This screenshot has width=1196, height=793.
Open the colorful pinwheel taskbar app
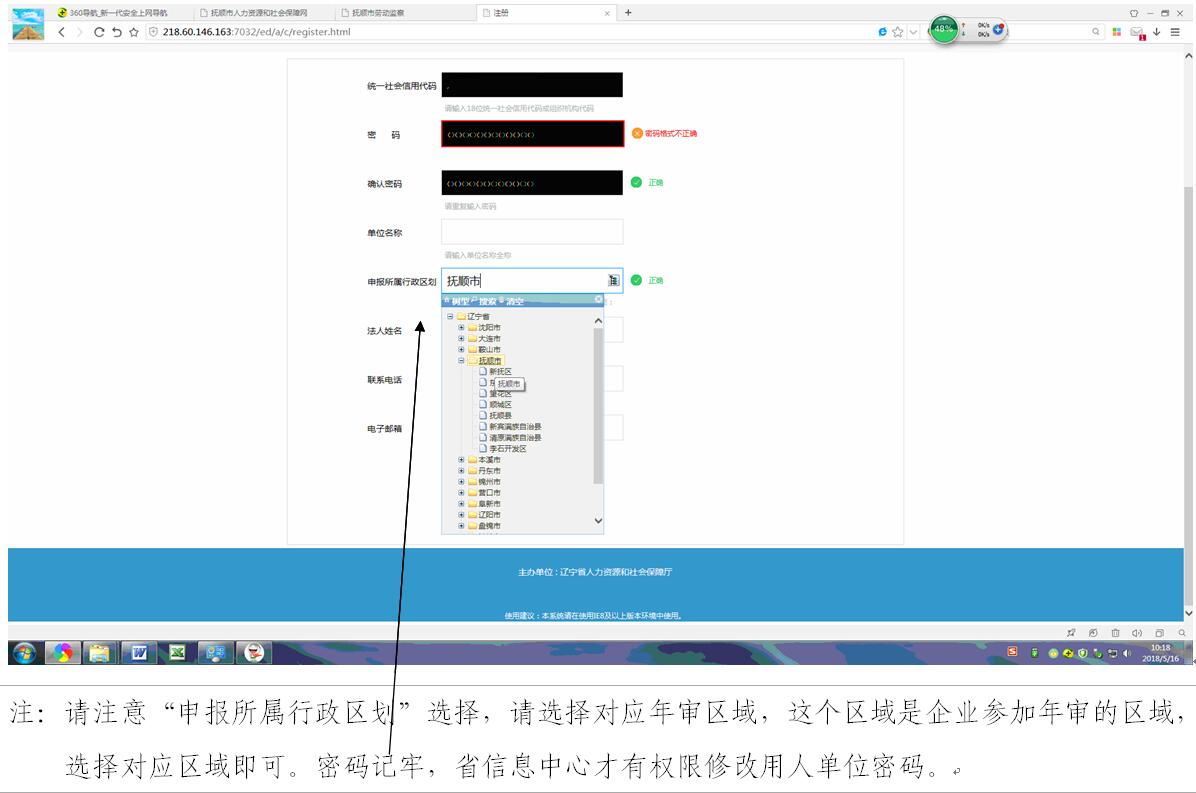click(x=62, y=653)
